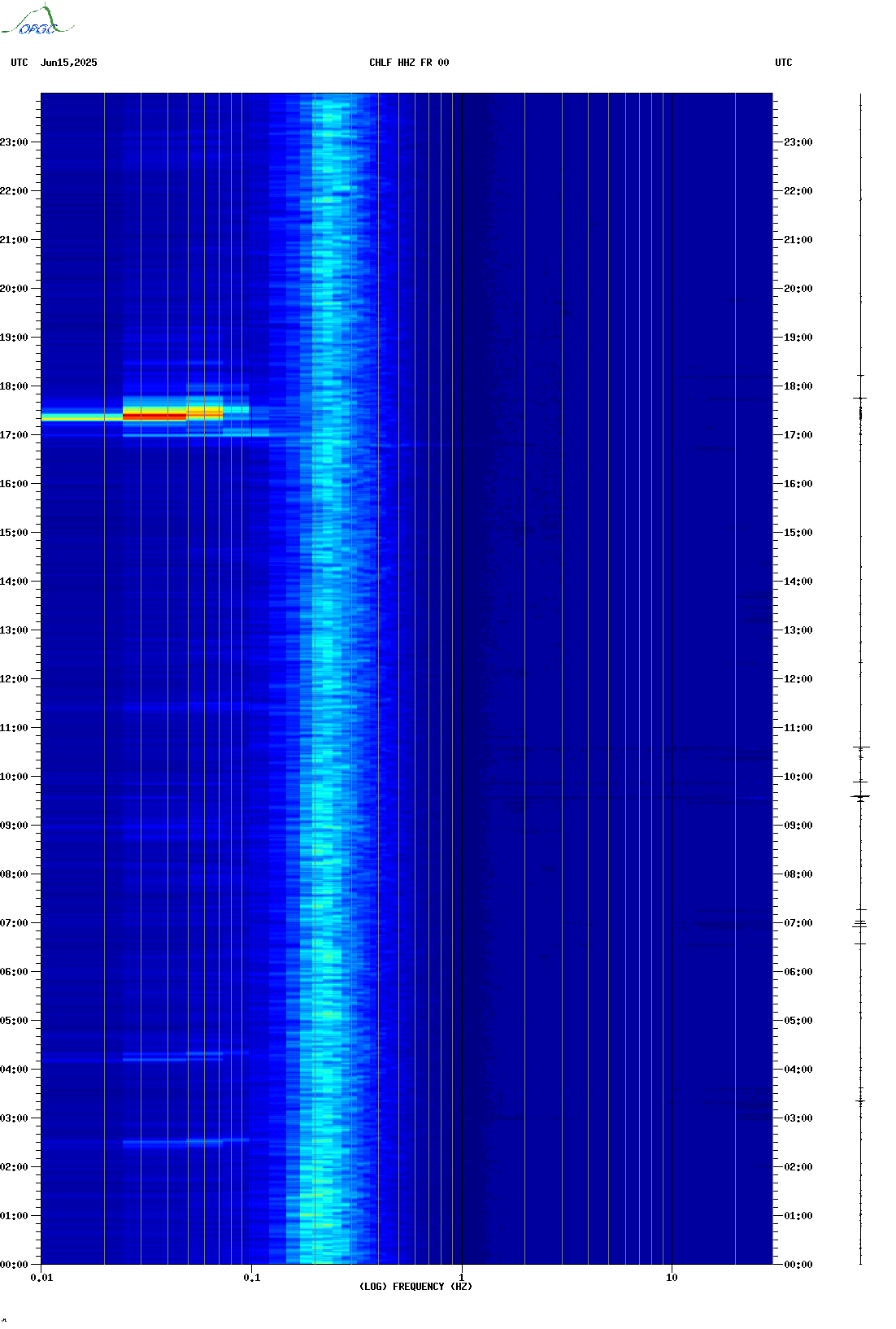Click '21:00' on the left time axis
Screen dimensions: 896x1329
point(14,240)
